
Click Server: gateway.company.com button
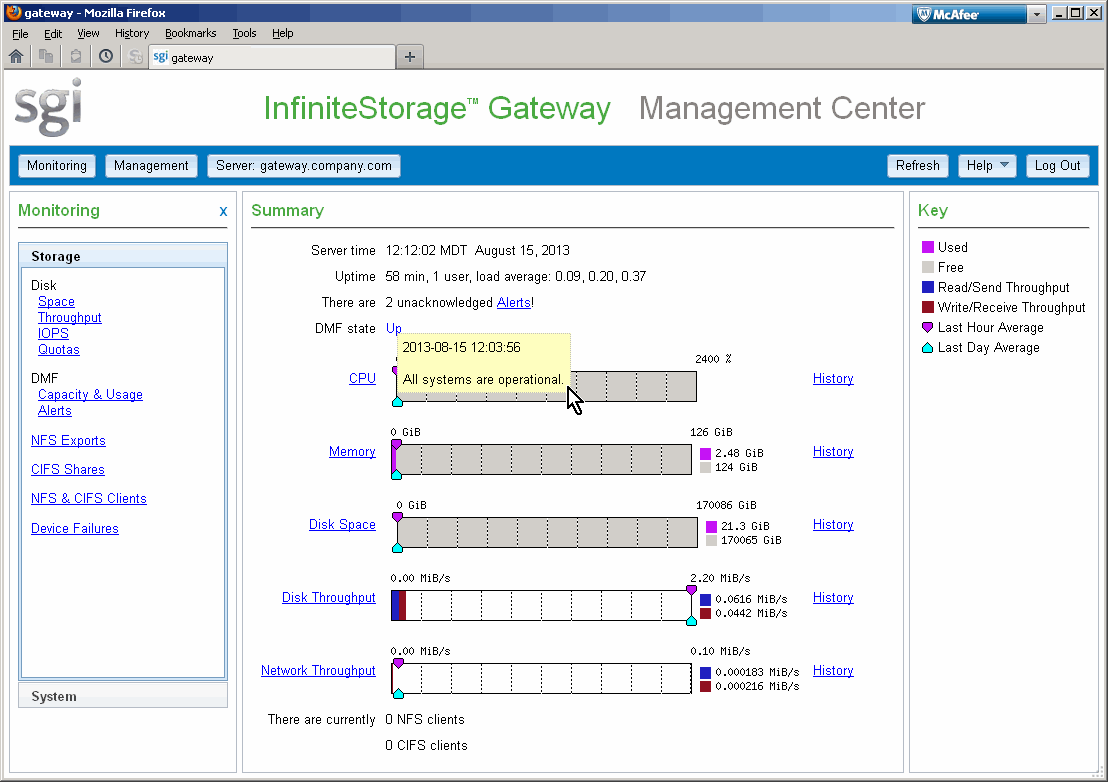[304, 165]
